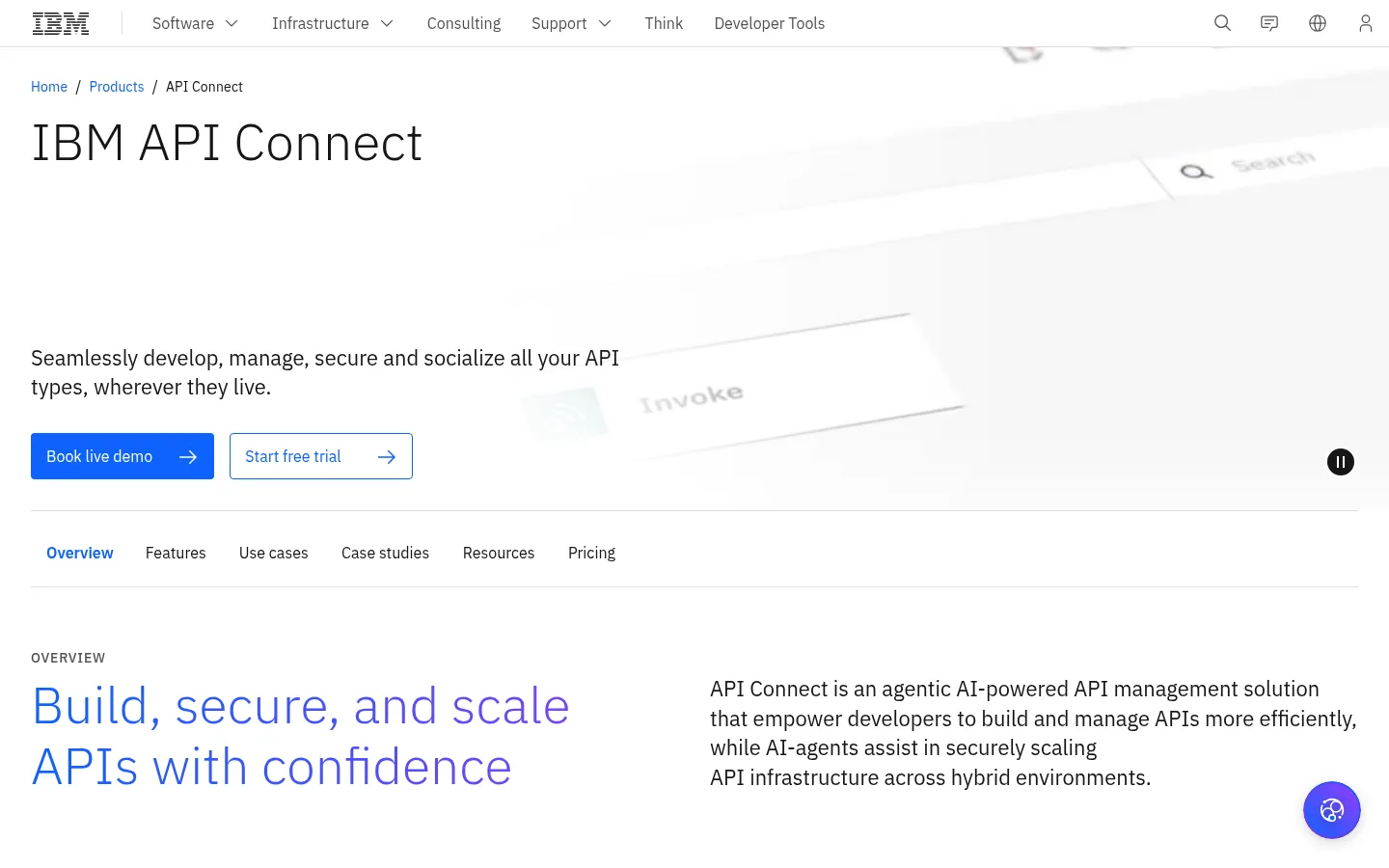
Task: Click the API Connect breadcrumb text
Action: (x=204, y=87)
